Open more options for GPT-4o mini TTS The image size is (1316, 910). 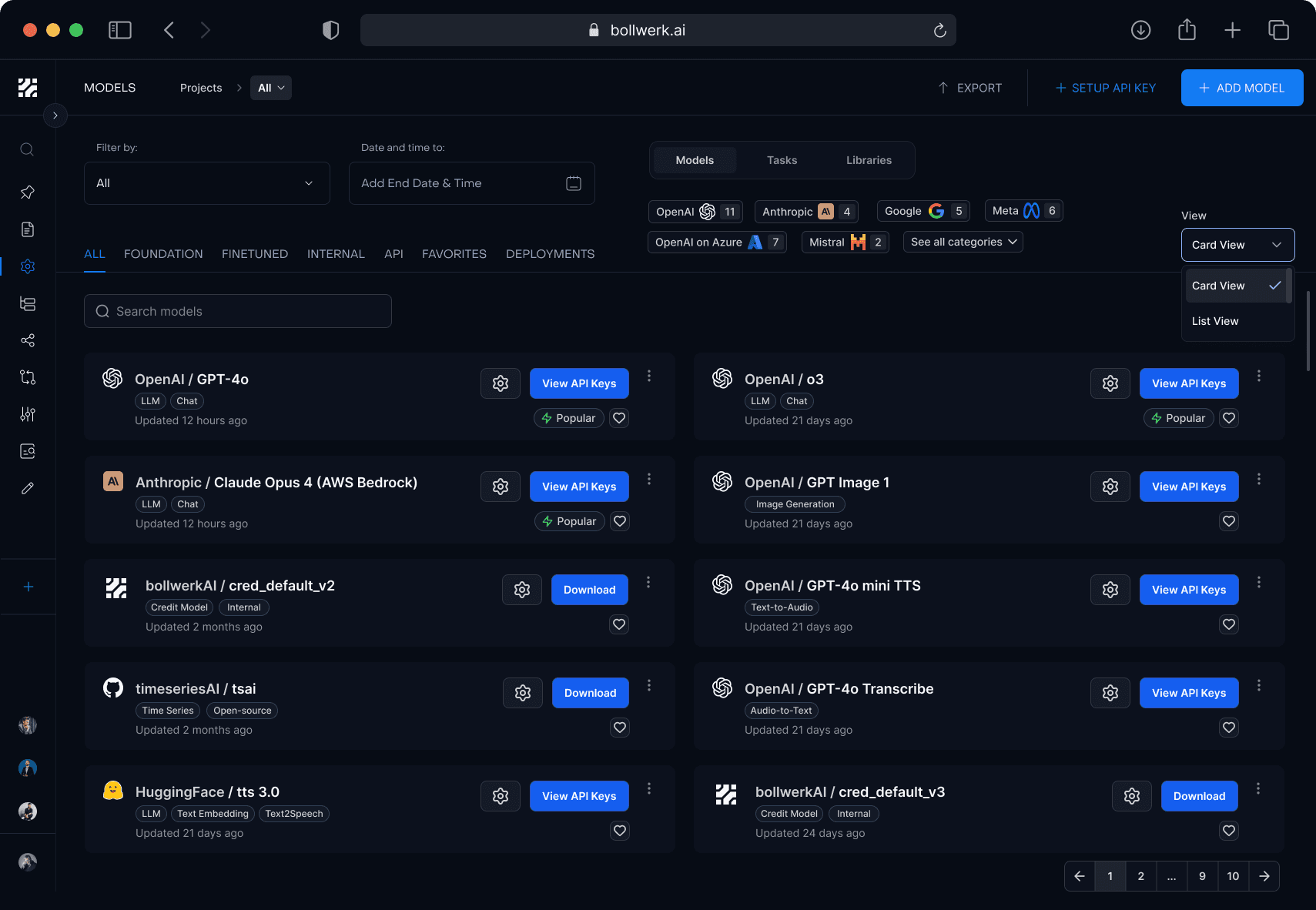point(1259,582)
